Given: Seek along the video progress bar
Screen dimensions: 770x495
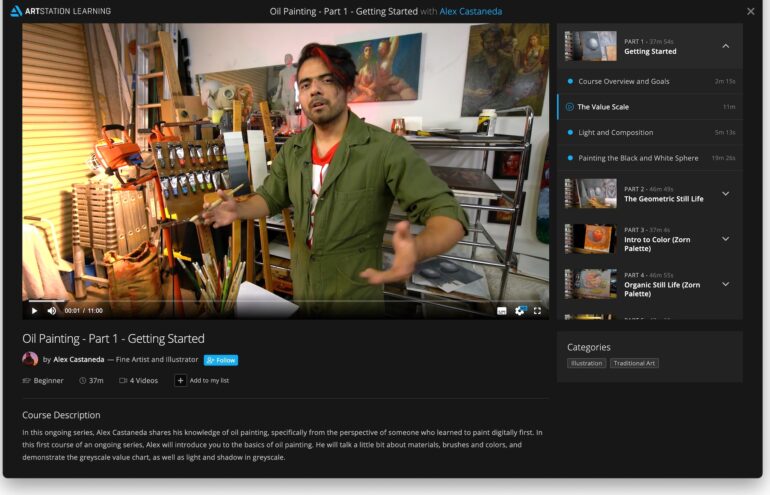Looking at the screenshot, I should tap(285, 301).
